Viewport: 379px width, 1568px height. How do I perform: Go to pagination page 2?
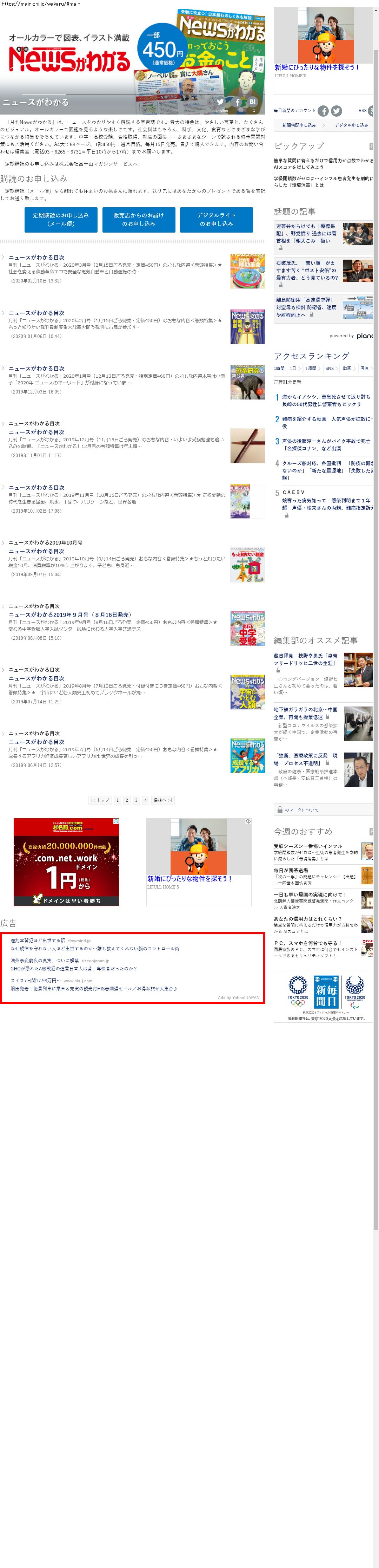click(127, 800)
